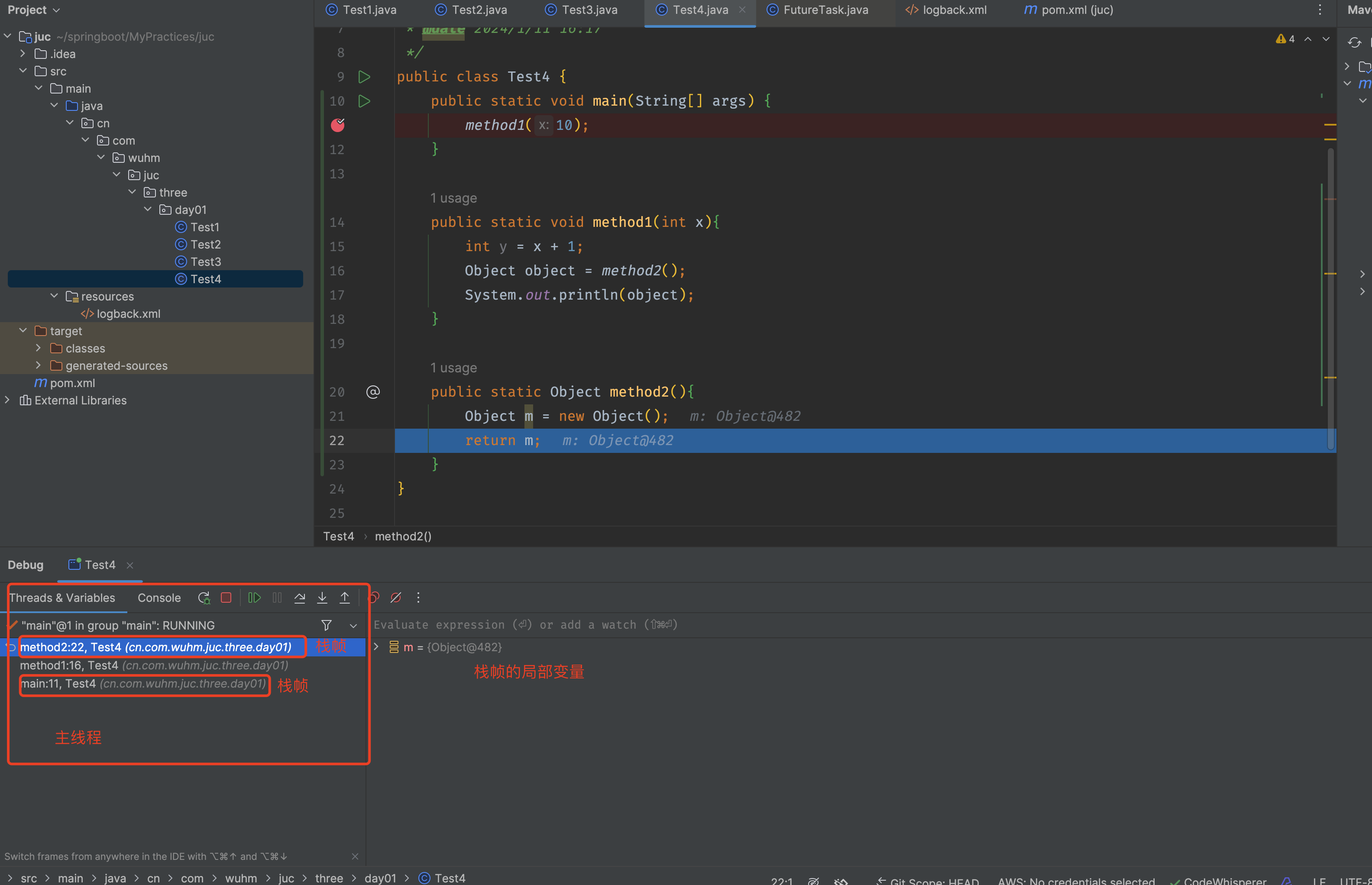Stop the debug session
This screenshot has width=1372, height=885.
(x=226, y=598)
